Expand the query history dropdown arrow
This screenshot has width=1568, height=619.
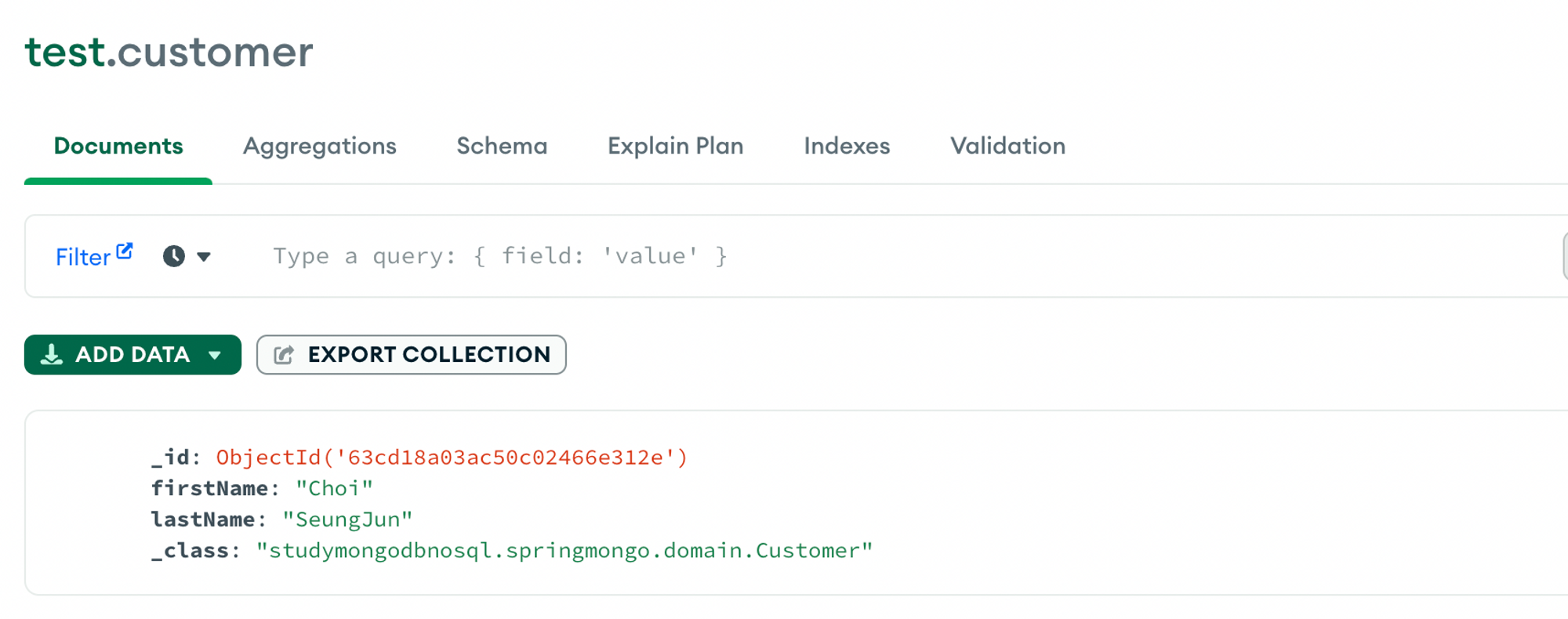(x=204, y=257)
